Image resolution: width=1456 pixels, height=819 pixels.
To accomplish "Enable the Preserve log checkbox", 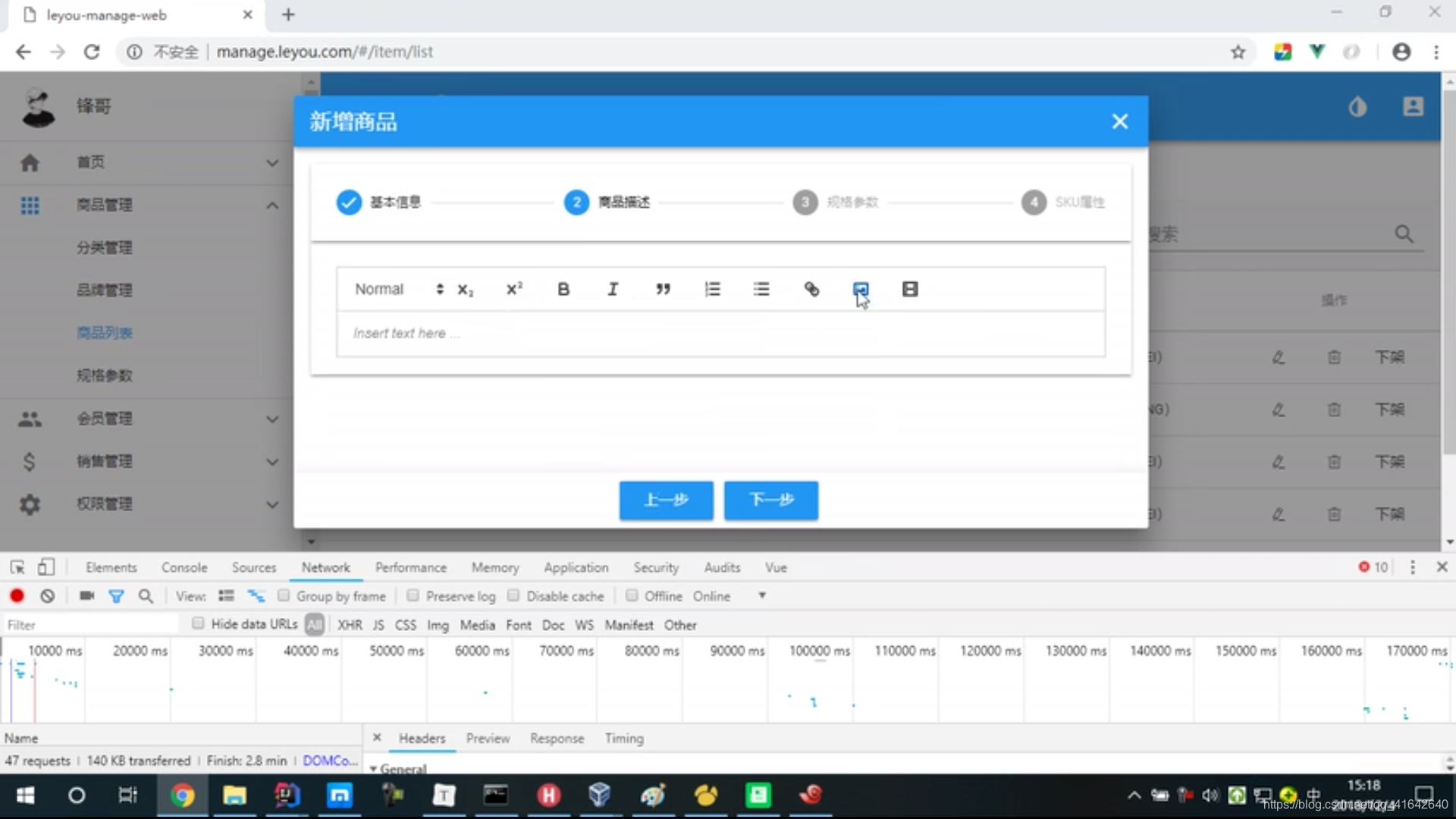I will (413, 596).
